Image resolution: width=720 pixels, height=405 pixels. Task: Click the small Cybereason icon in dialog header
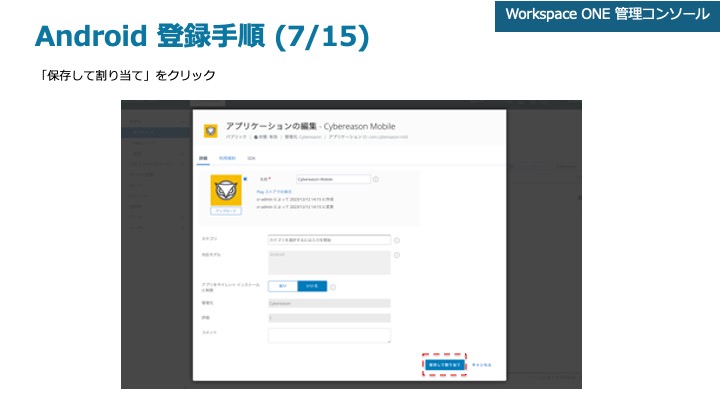(211, 131)
